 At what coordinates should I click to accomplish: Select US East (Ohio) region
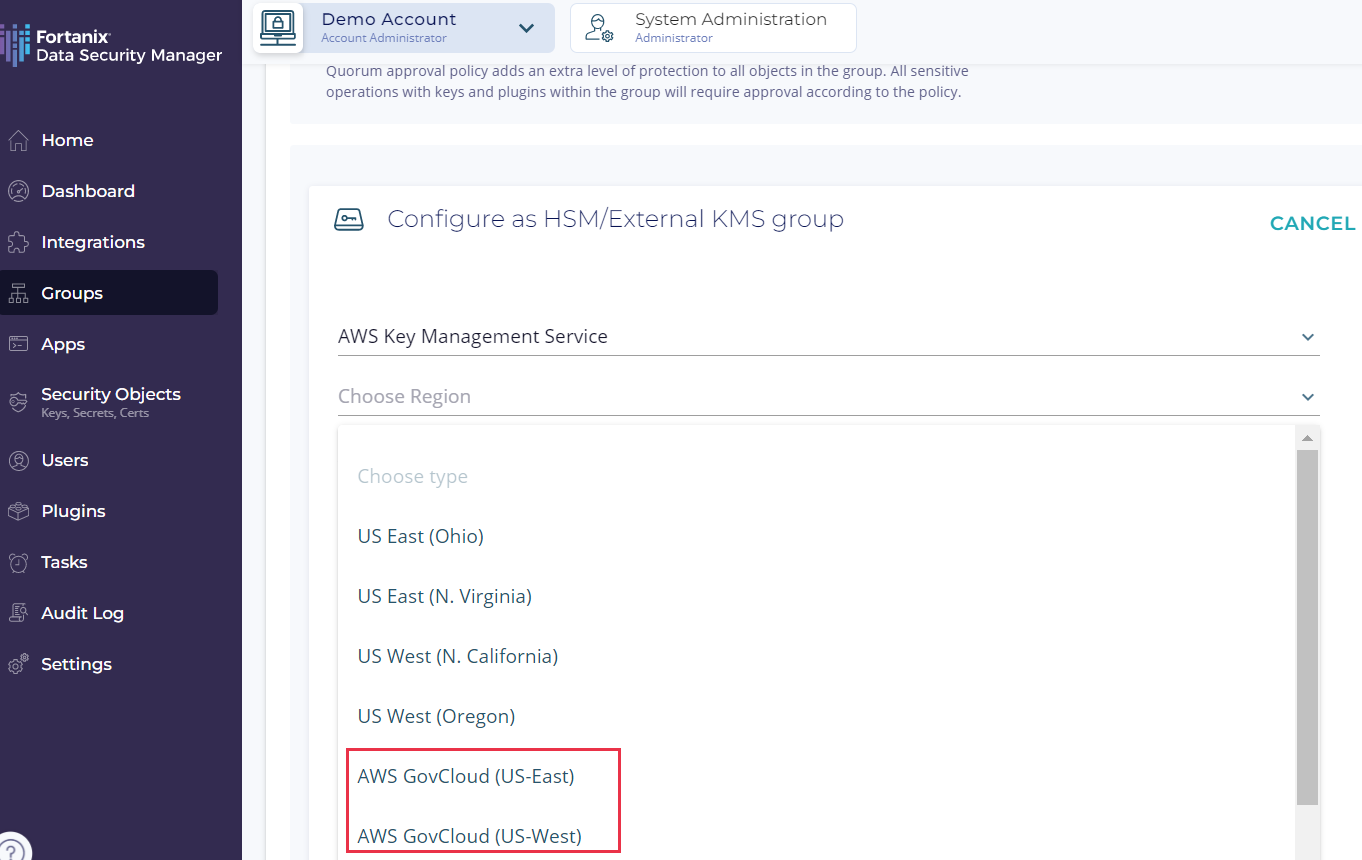coord(421,537)
